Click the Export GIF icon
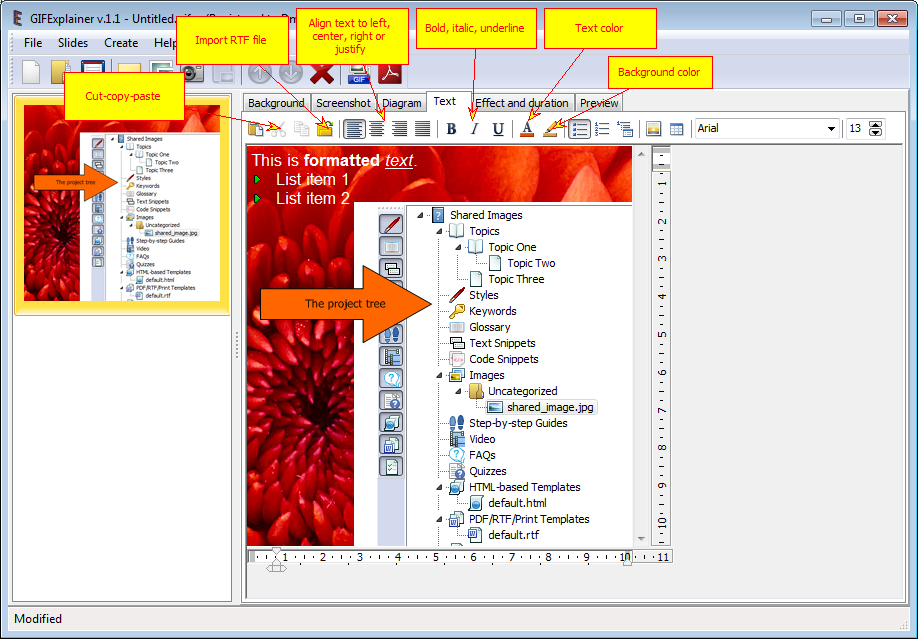Image resolution: width=918 pixels, height=639 pixels. [359, 74]
